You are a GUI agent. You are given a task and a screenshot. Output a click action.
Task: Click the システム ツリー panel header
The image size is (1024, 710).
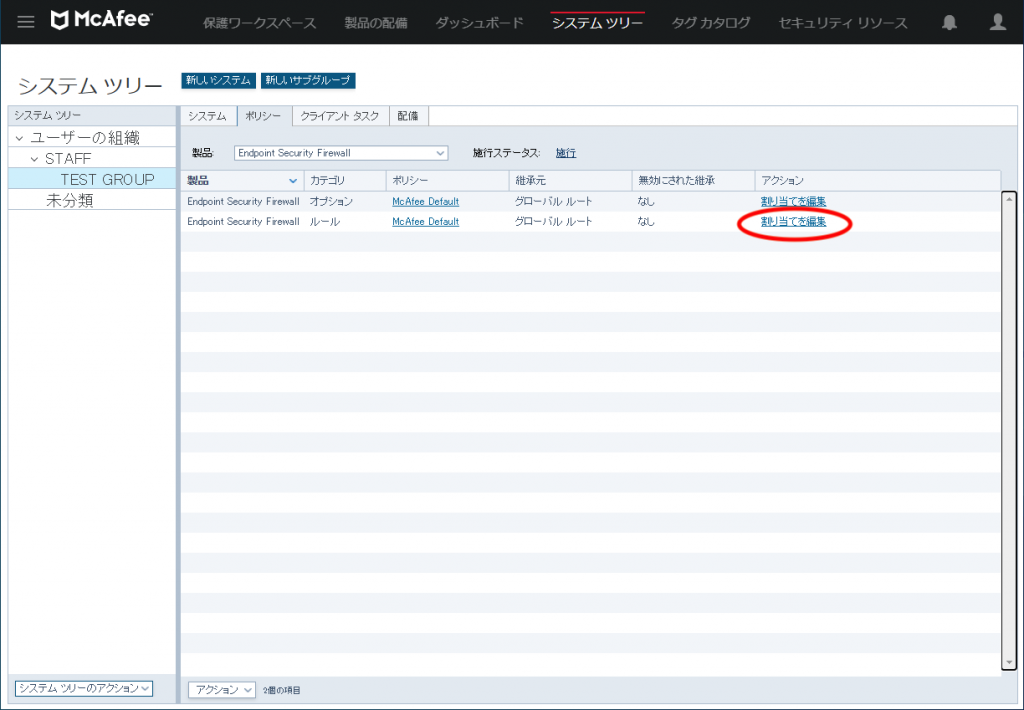pos(91,116)
